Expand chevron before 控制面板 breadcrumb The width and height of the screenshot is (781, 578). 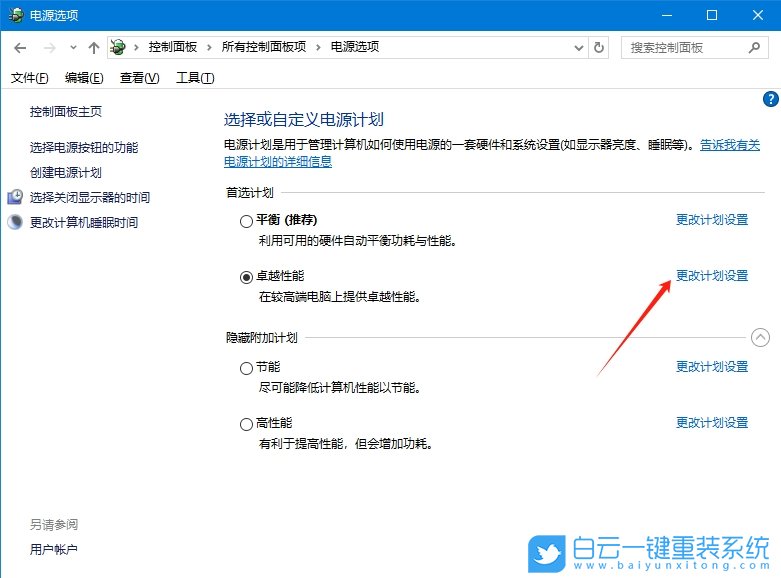(x=136, y=47)
